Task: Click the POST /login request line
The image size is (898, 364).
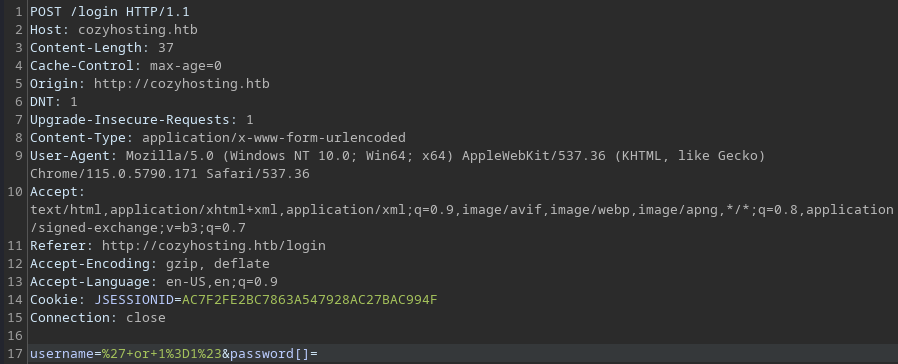Action: point(110,11)
